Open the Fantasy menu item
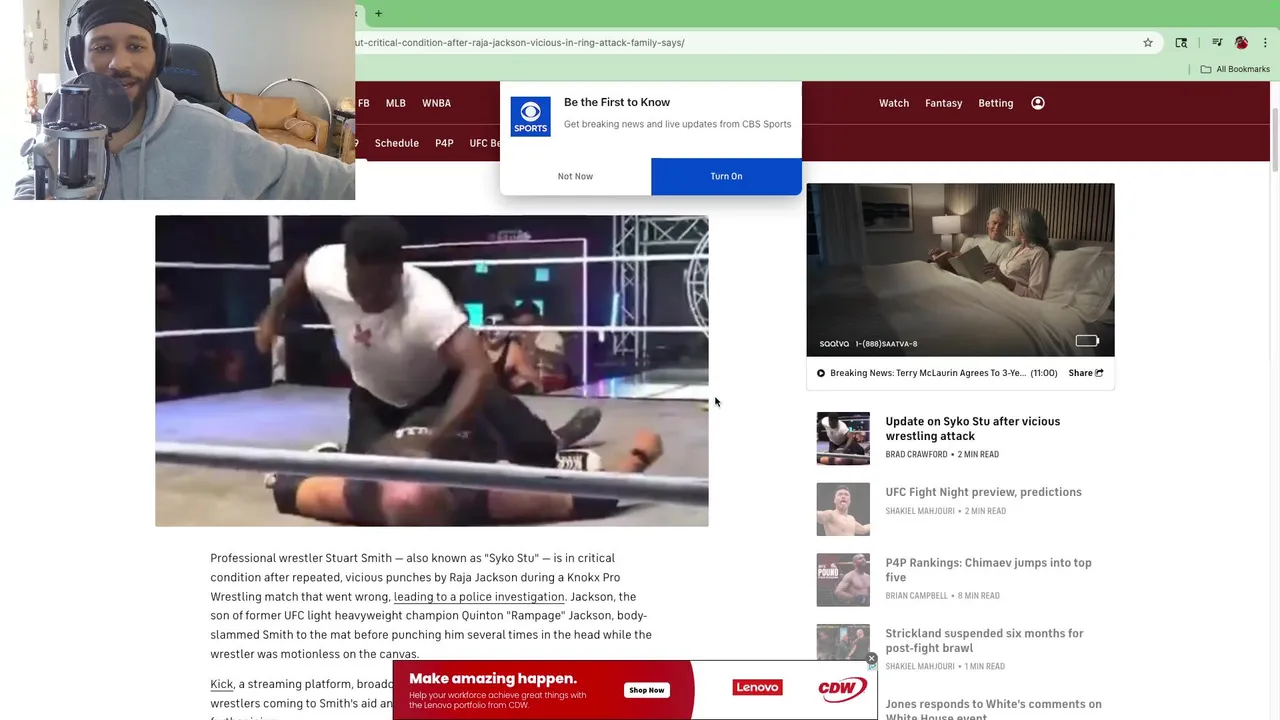This screenshot has height=720, width=1280. tap(943, 103)
